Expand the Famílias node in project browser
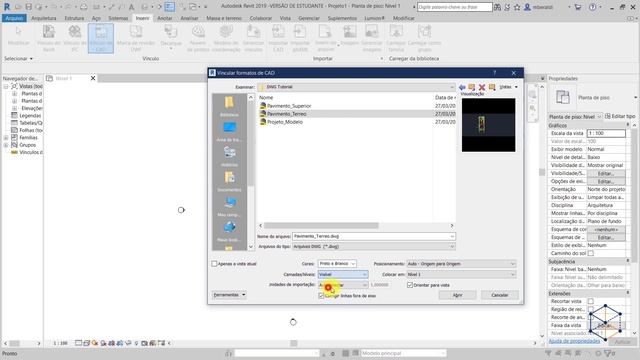 [6, 138]
